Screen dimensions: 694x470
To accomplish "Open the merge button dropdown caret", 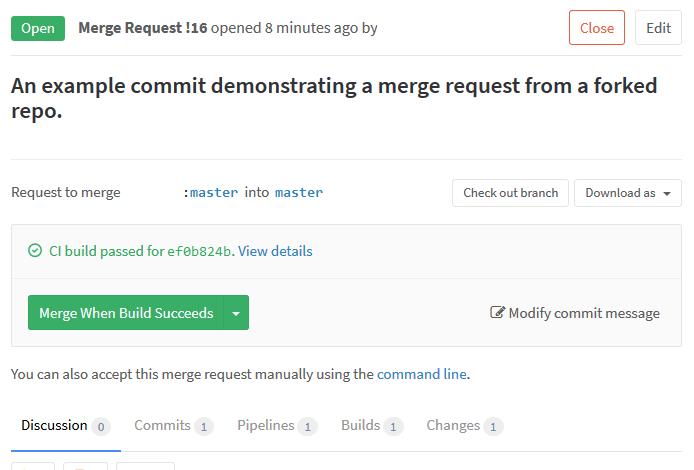I will pyautogui.click(x=236, y=313).
